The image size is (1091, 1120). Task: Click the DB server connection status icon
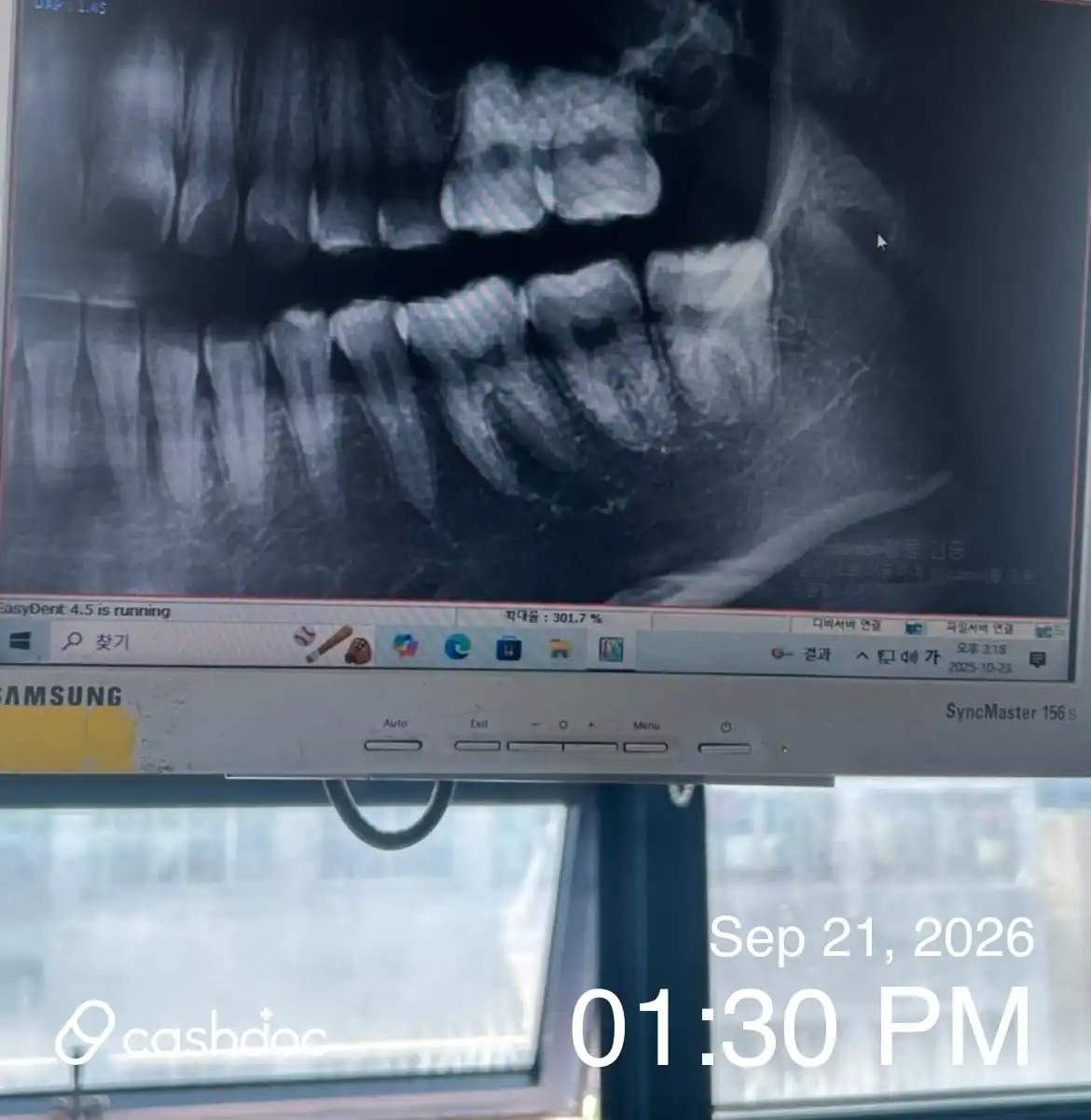click(915, 629)
